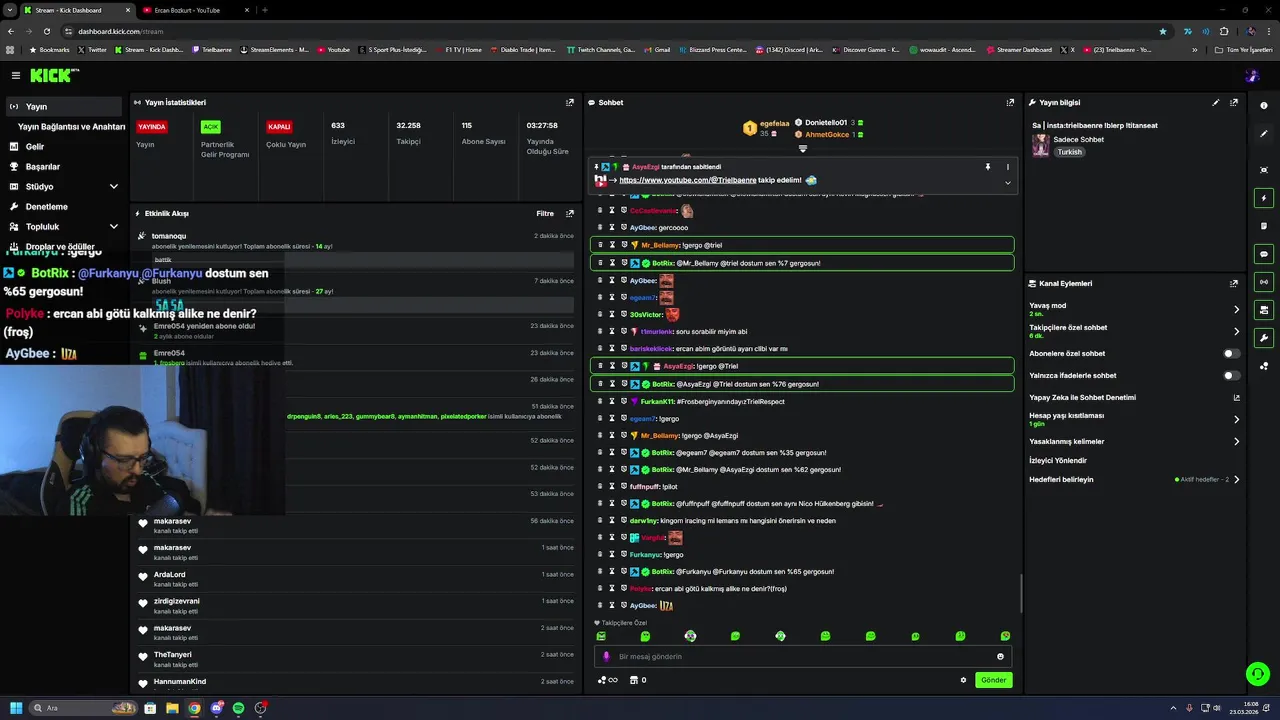Pop out the Etkinlik Akışı panel

[570, 213]
